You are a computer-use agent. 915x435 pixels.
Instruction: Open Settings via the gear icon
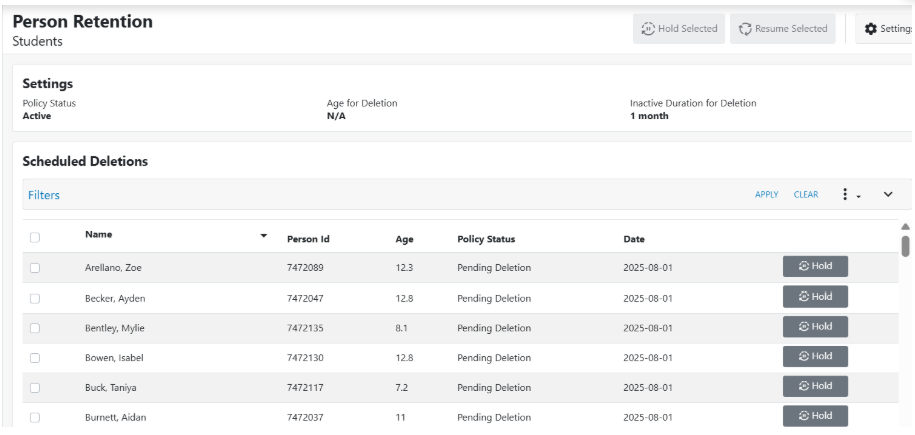pos(870,29)
